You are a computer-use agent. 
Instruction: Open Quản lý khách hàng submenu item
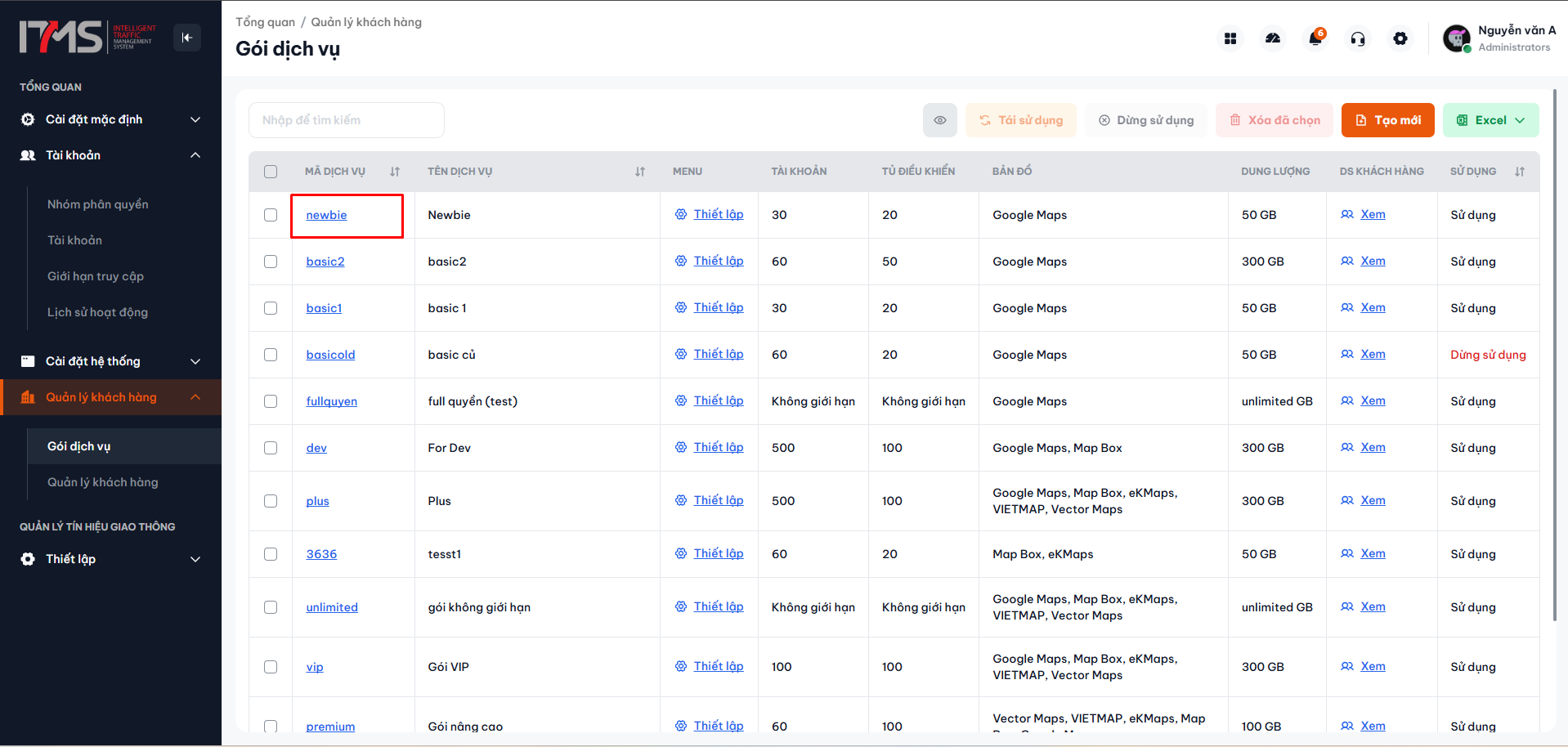pyautogui.click(x=103, y=482)
